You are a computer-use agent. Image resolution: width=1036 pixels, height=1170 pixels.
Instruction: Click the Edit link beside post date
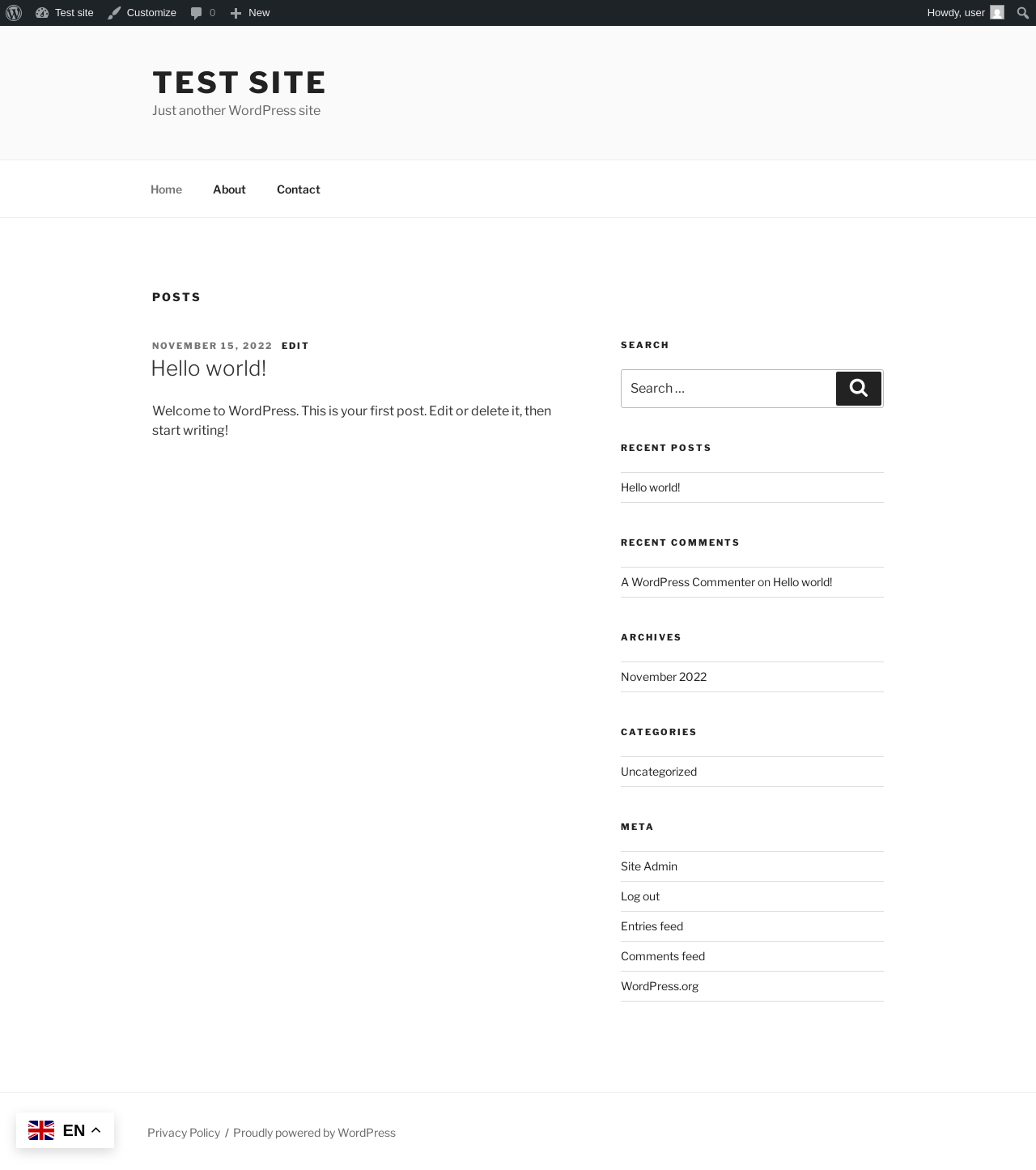point(295,346)
